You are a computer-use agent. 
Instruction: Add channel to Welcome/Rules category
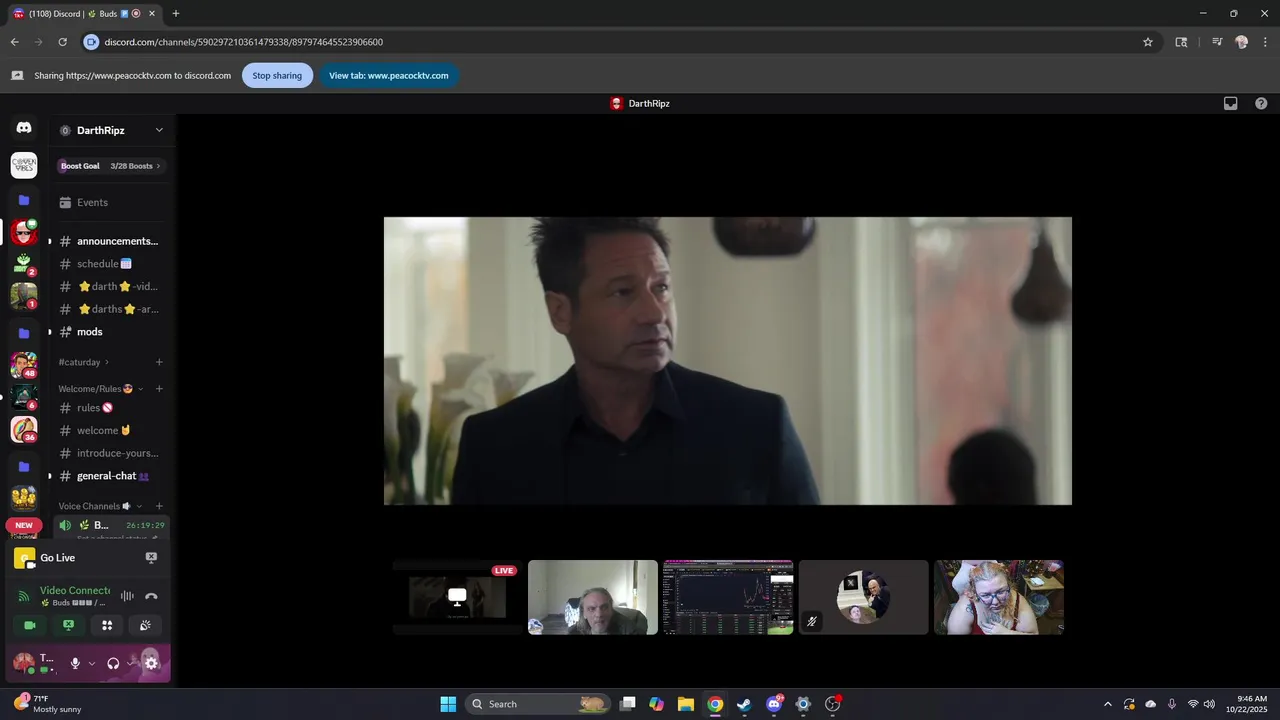tap(159, 388)
